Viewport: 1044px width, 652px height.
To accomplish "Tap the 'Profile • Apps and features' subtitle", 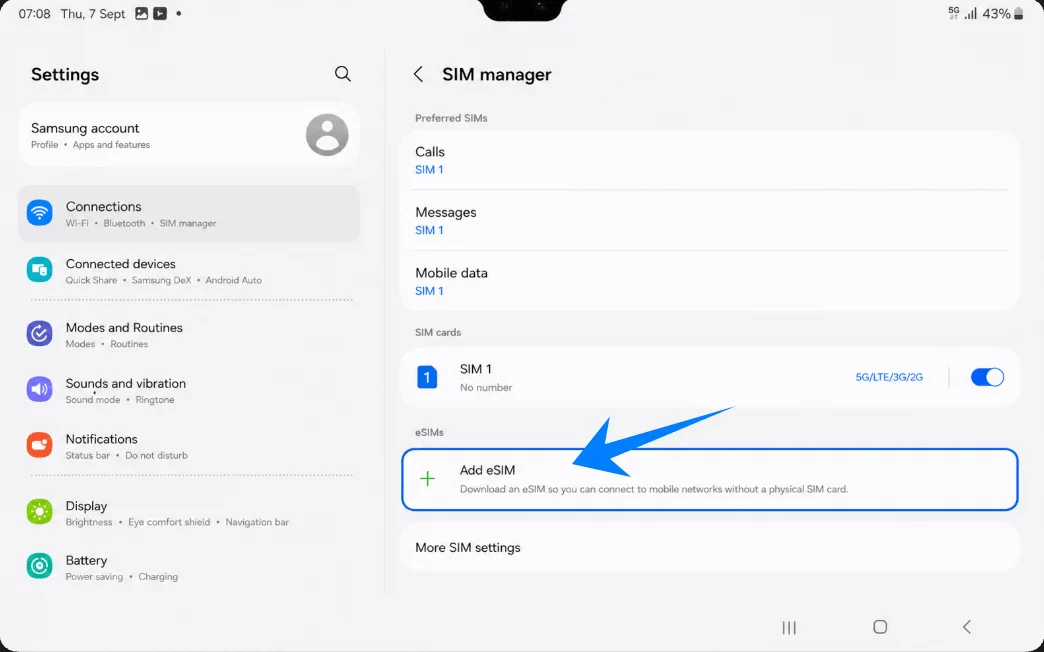I will (x=91, y=145).
